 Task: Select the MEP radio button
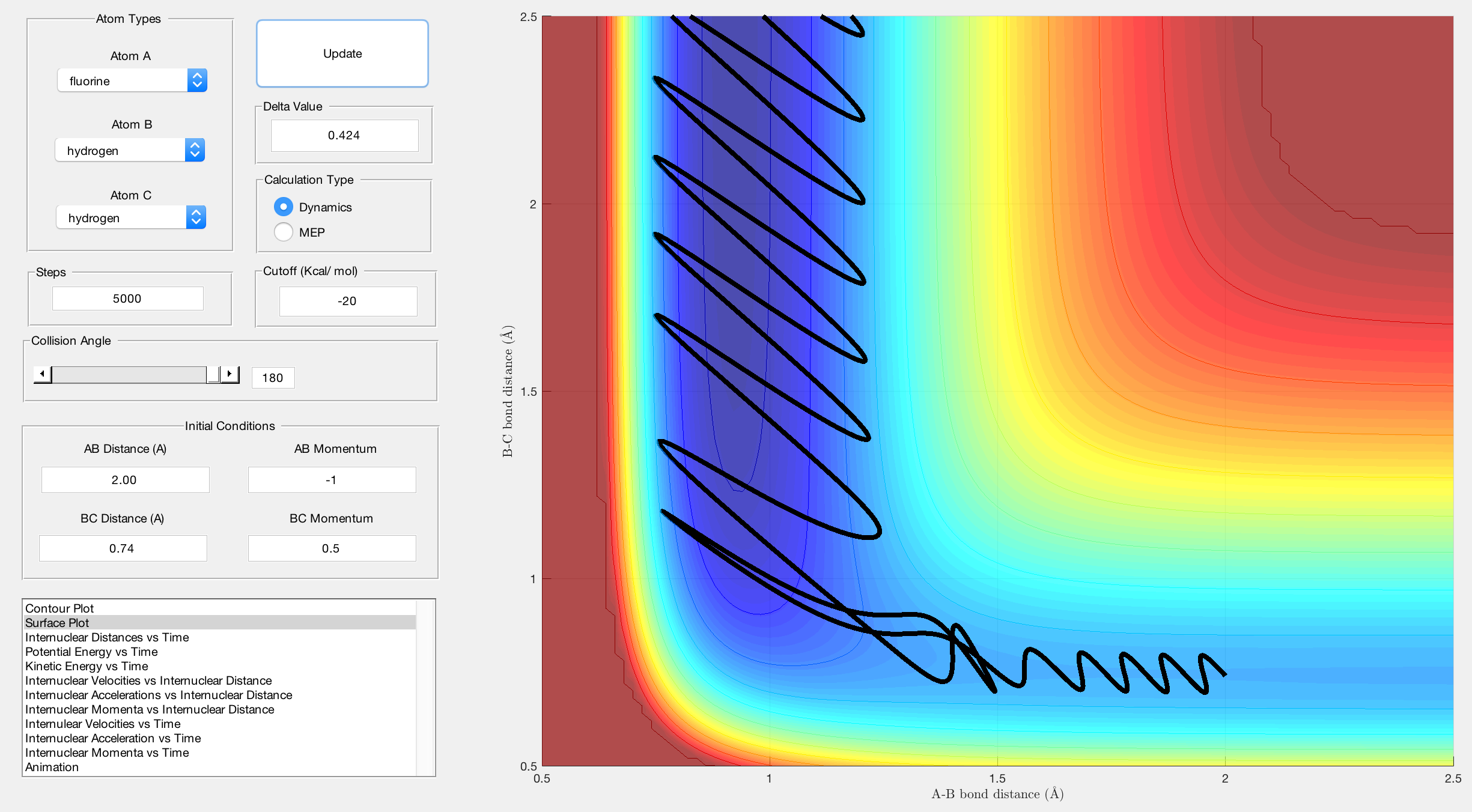(x=284, y=232)
